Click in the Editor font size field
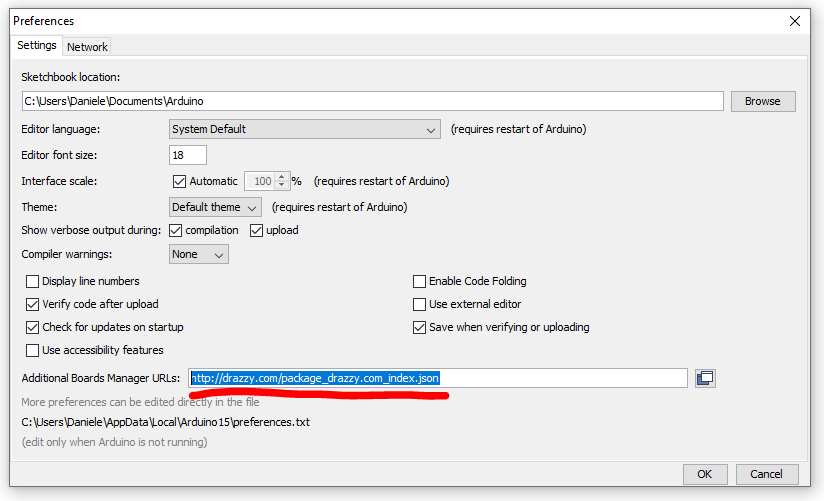The height and width of the screenshot is (501, 824). 187,155
